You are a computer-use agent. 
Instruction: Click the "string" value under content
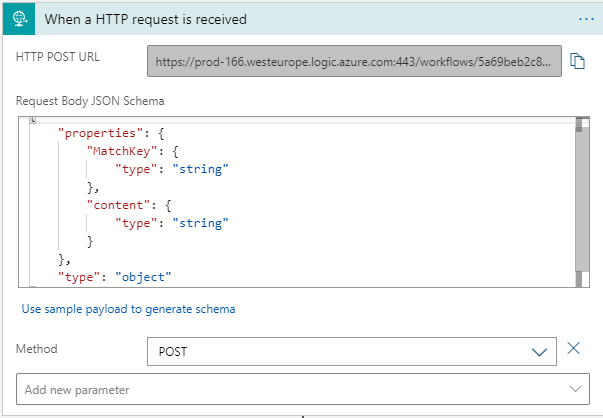(200, 223)
